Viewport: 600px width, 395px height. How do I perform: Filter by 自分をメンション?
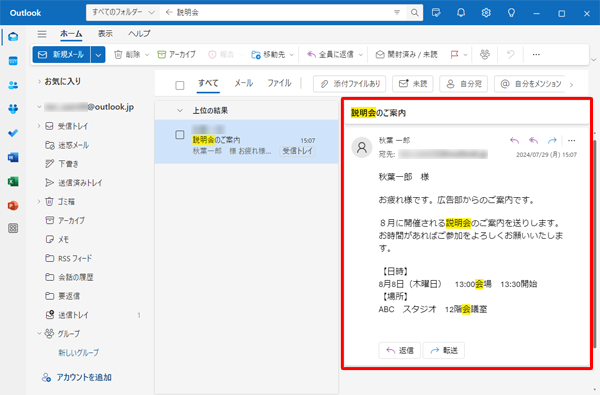(530, 84)
